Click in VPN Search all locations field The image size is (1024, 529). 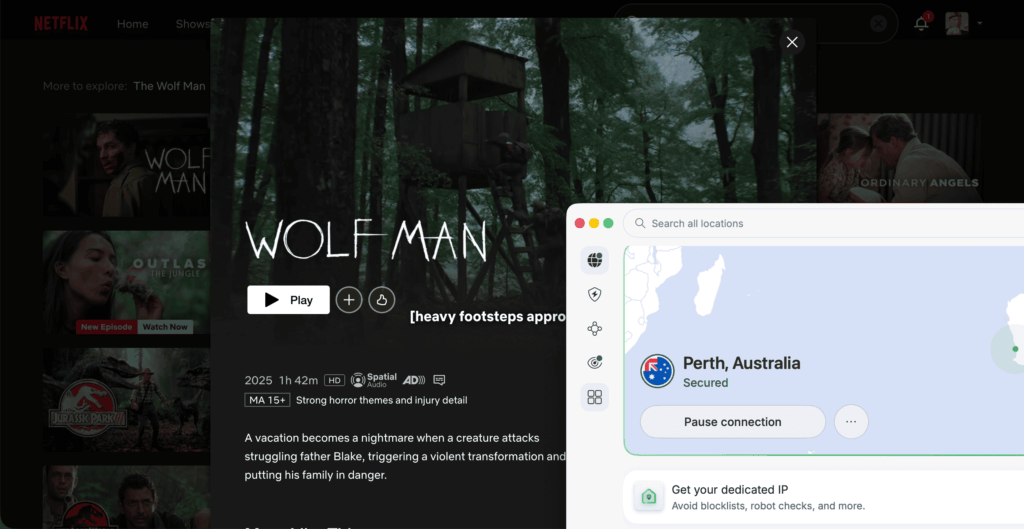click(x=823, y=223)
